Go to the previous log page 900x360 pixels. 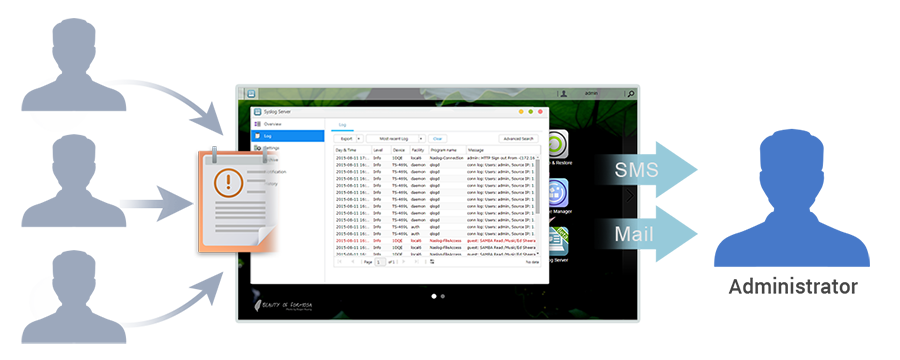click(352, 261)
